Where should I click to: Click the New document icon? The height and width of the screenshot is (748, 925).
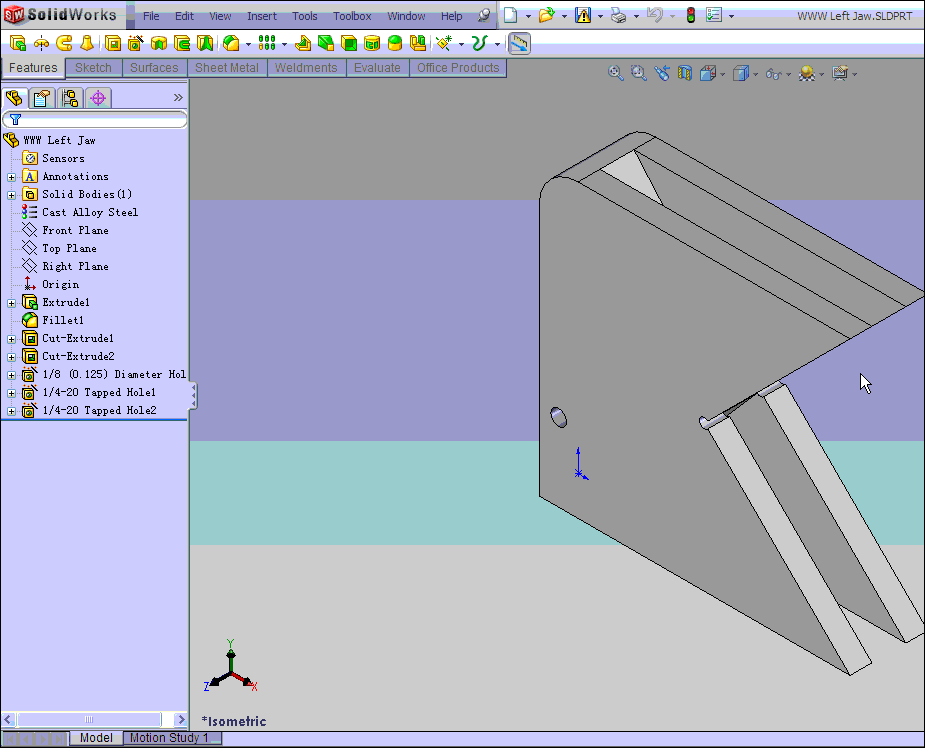[510, 15]
